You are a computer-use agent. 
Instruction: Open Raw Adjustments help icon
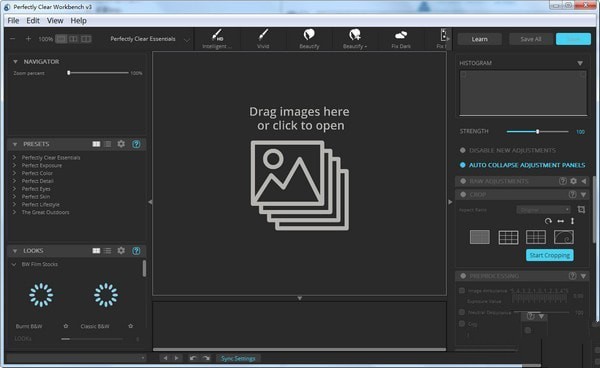pos(562,181)
